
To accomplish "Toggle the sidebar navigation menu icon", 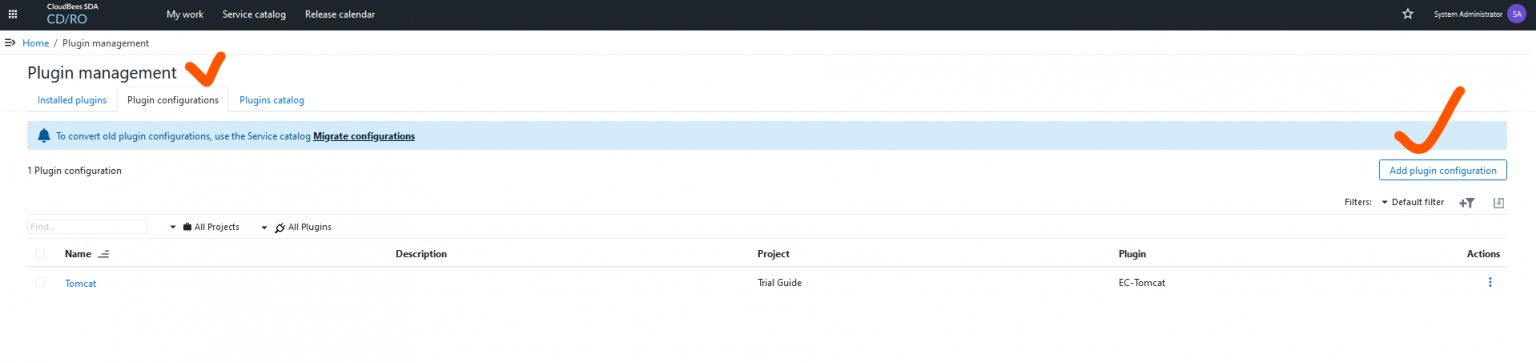I will point(10,43).
